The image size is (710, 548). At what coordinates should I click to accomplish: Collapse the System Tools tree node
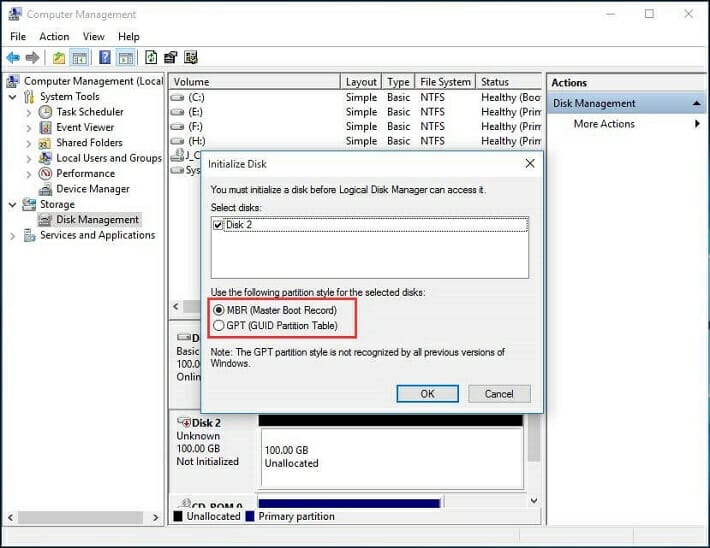tap(13, 97)
